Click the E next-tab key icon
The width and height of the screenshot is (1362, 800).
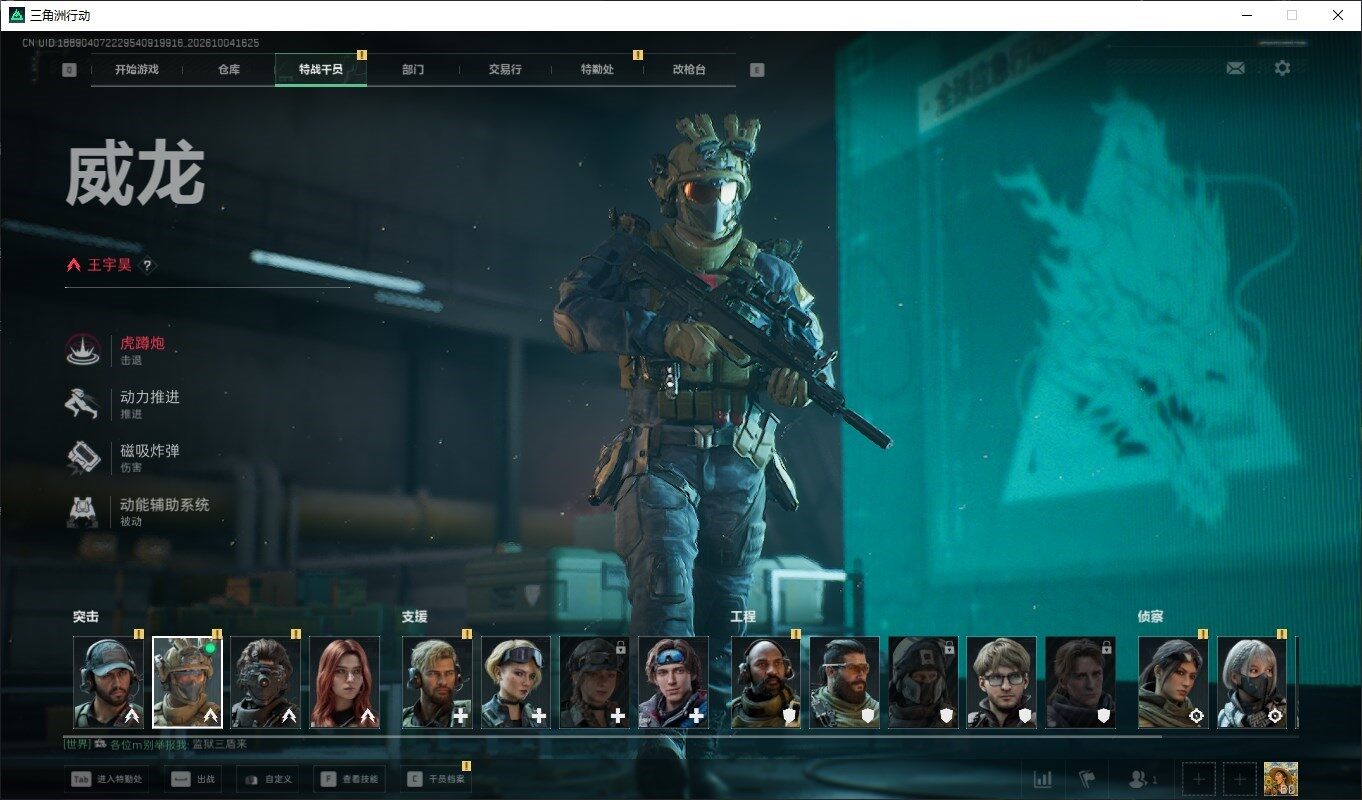[x=757, y=70]
